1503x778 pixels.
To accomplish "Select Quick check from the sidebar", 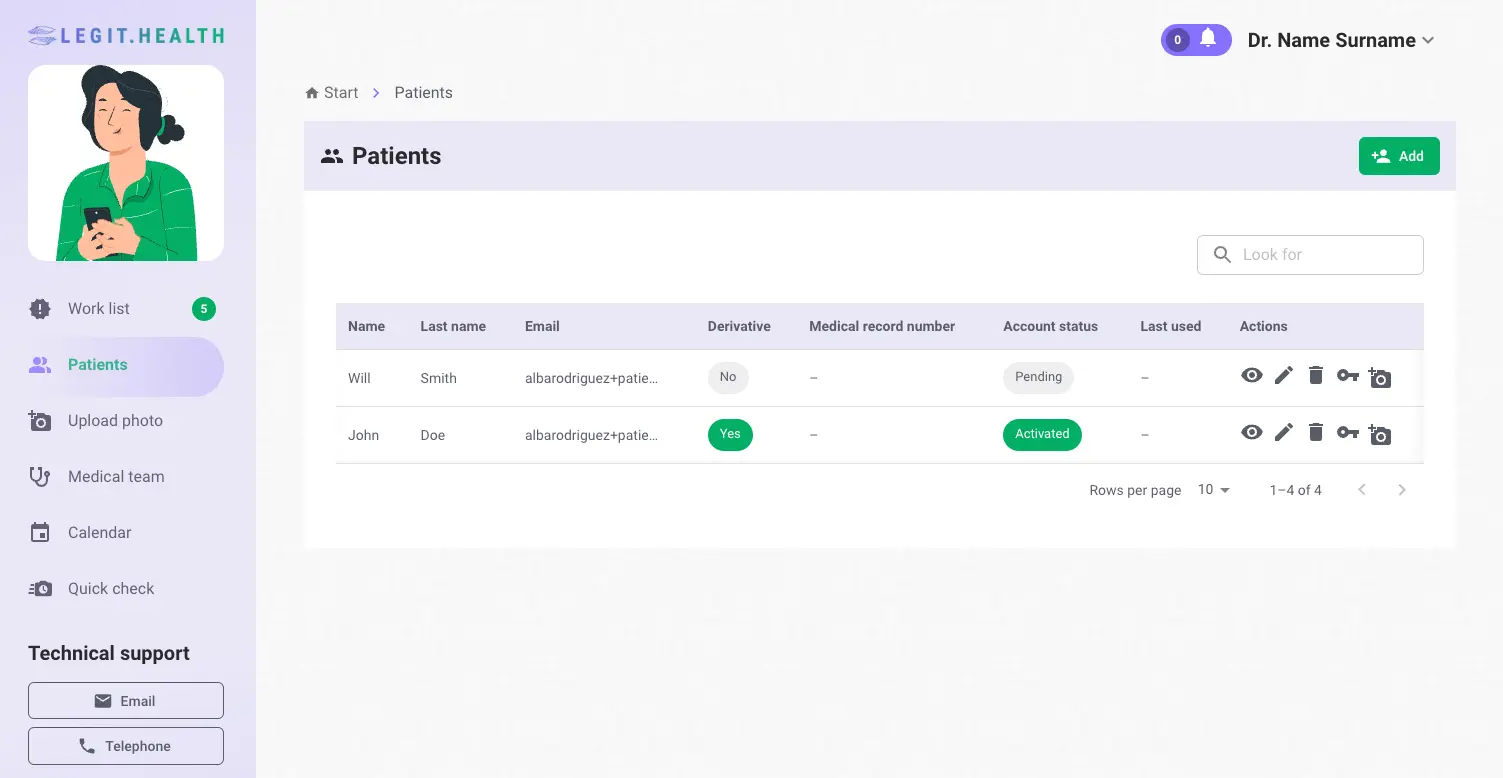I will pos(110,588).
